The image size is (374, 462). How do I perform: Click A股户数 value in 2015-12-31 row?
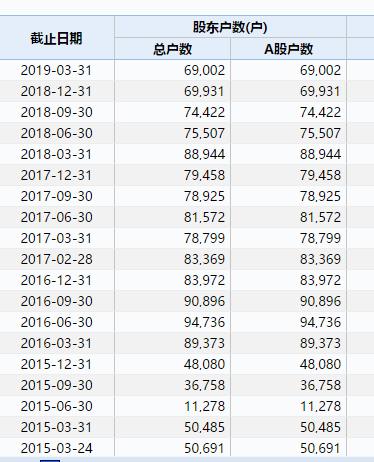click(320, 364)
